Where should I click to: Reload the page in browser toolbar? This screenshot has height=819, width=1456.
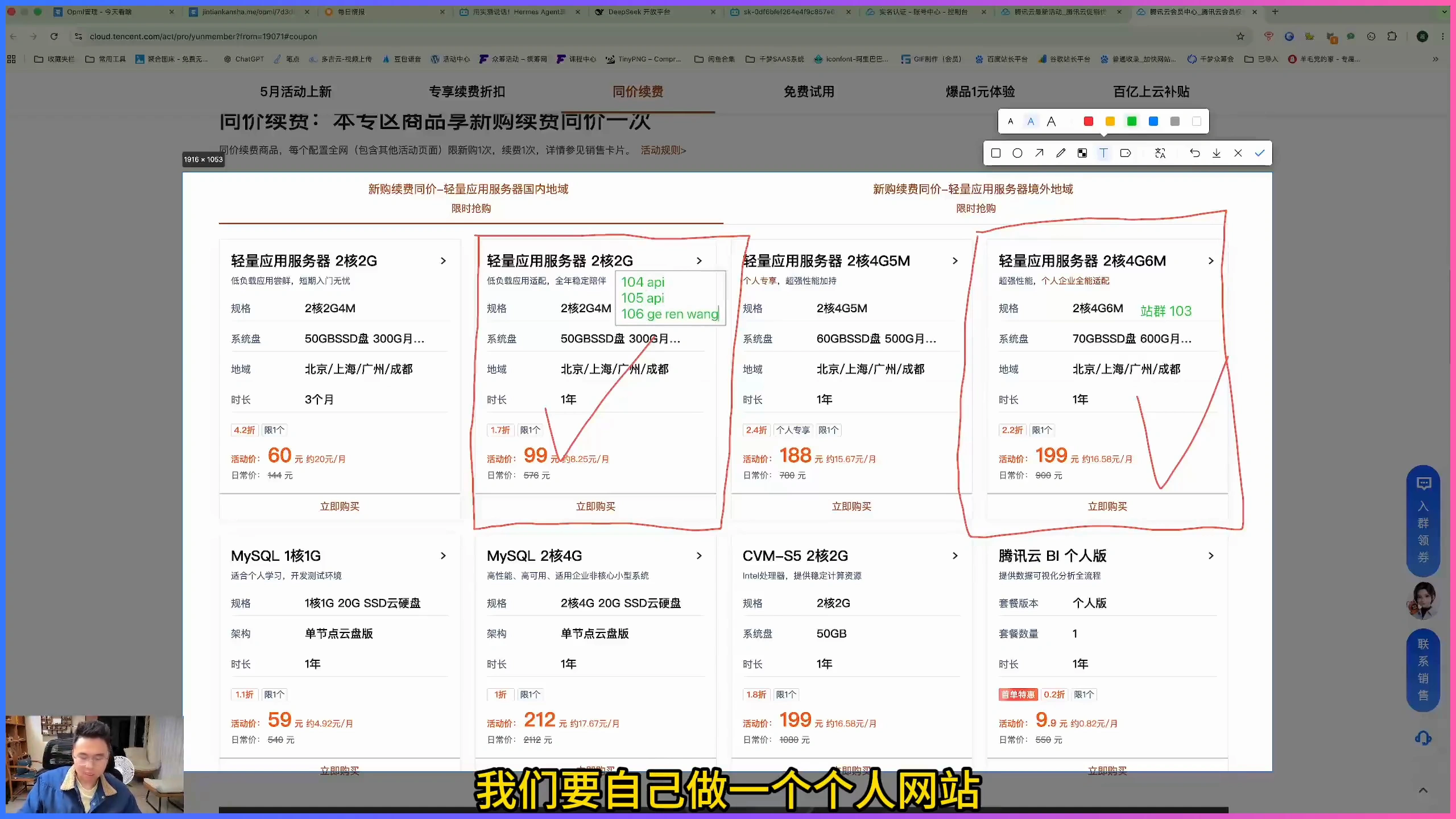click(54, 36)
